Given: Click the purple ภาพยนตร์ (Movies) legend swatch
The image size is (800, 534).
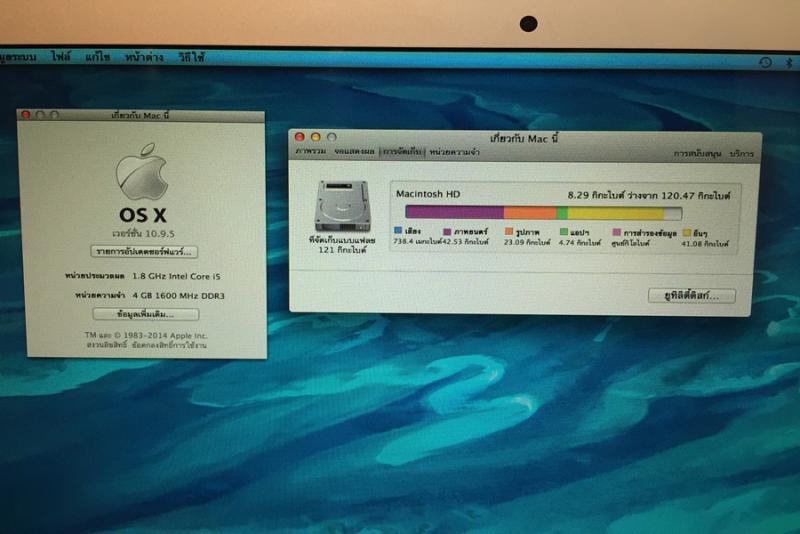Looking at the screenshot, I should point(447,232).
